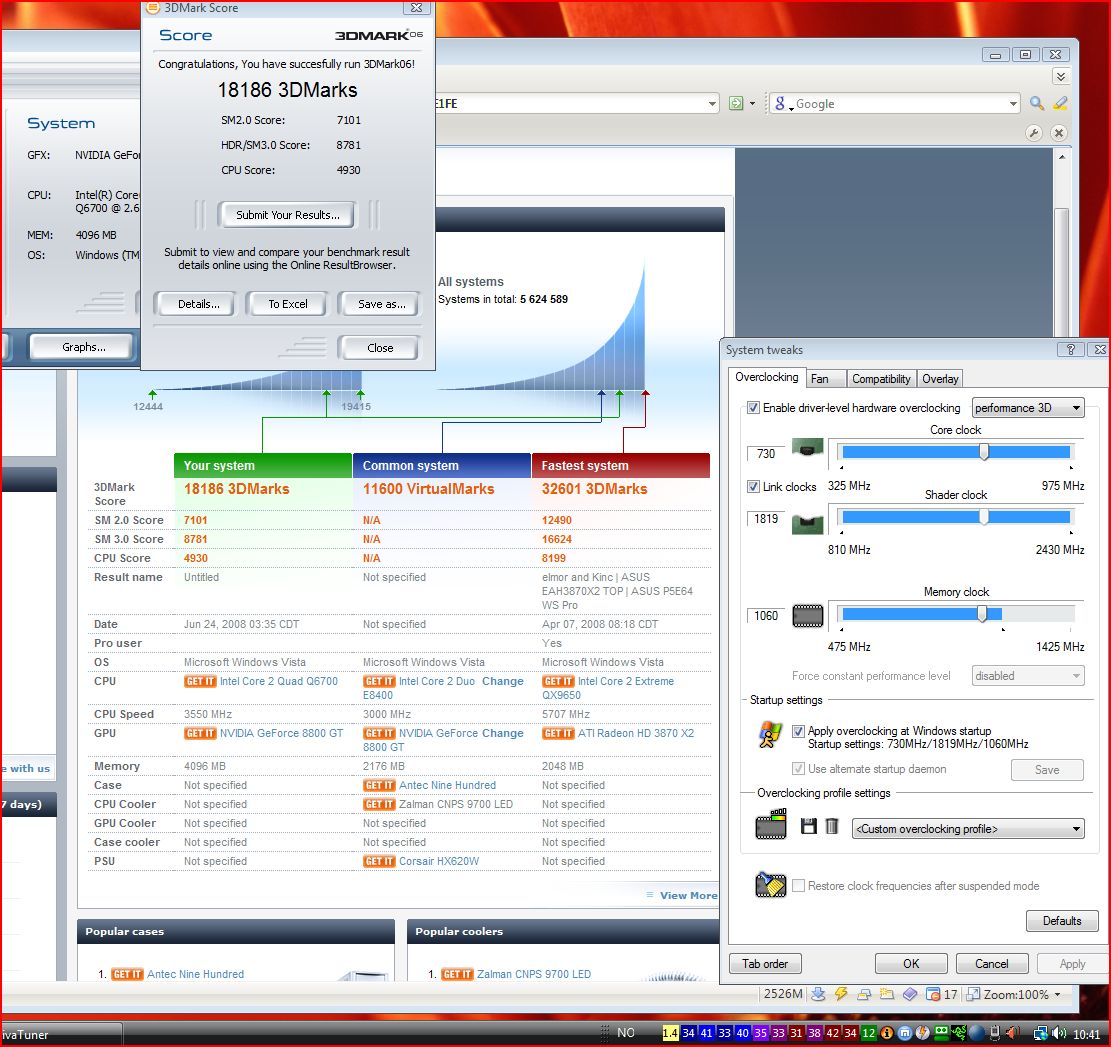
Task: Click the lightning bolt icon in browser status bar
Action: [x=841, y=994]
